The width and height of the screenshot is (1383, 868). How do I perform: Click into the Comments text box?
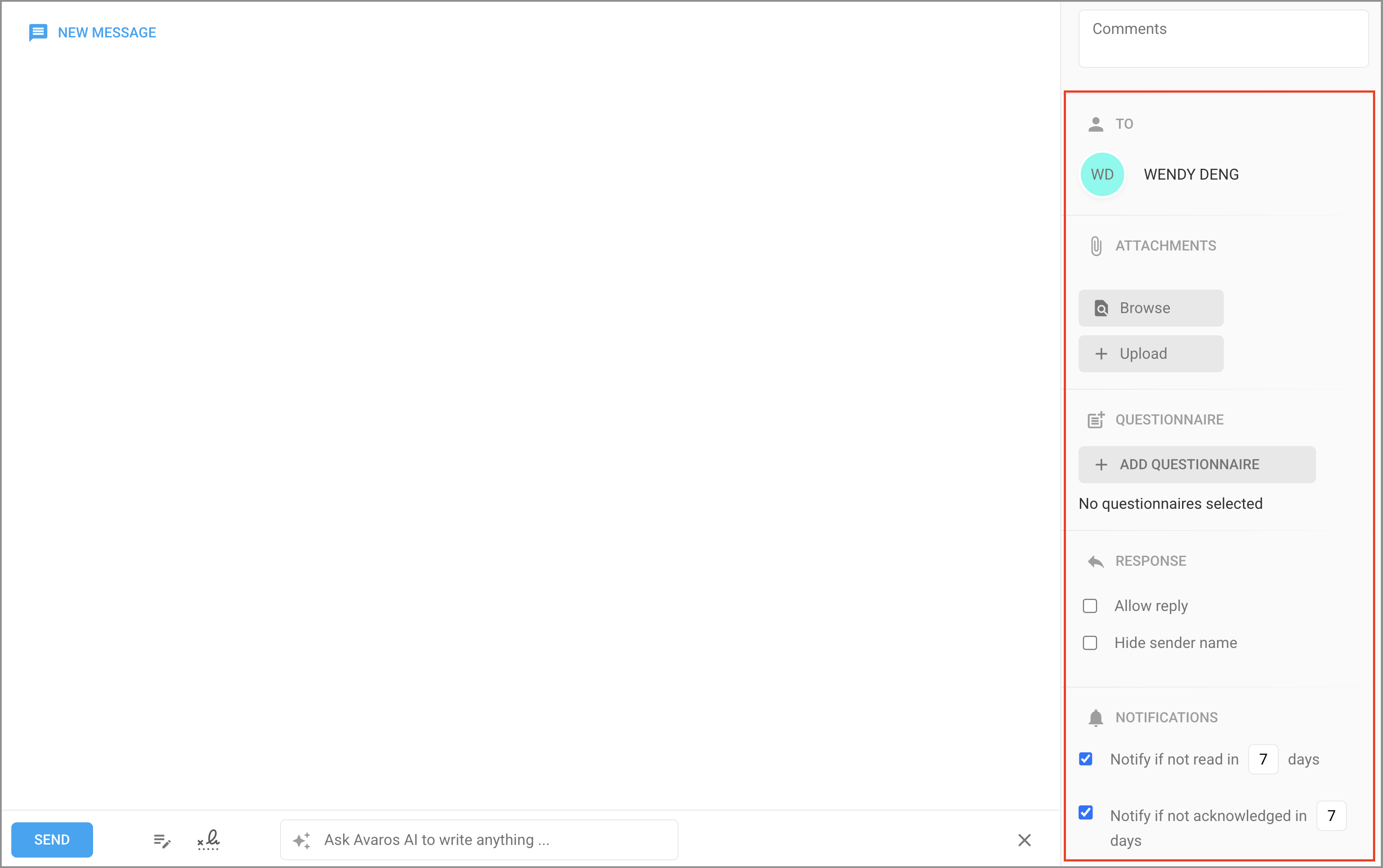(x=1223, y=38)
